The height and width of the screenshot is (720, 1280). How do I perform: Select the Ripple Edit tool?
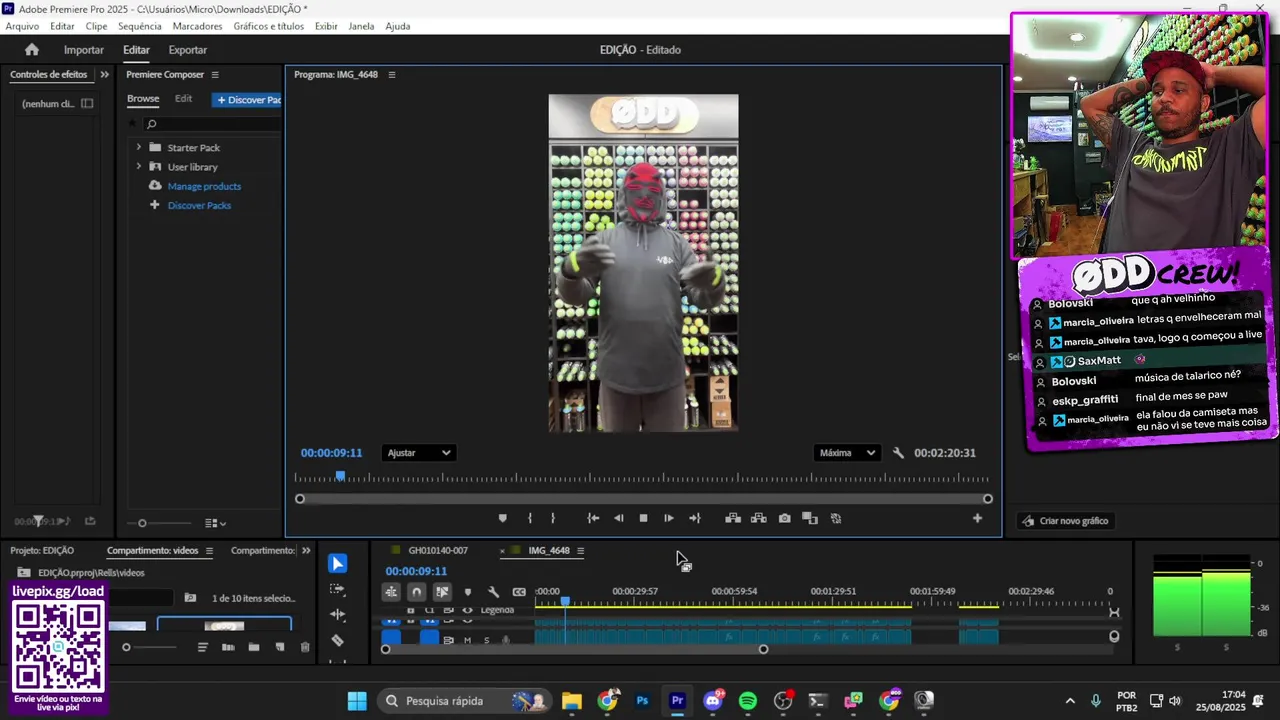click(x=337, y=615)
